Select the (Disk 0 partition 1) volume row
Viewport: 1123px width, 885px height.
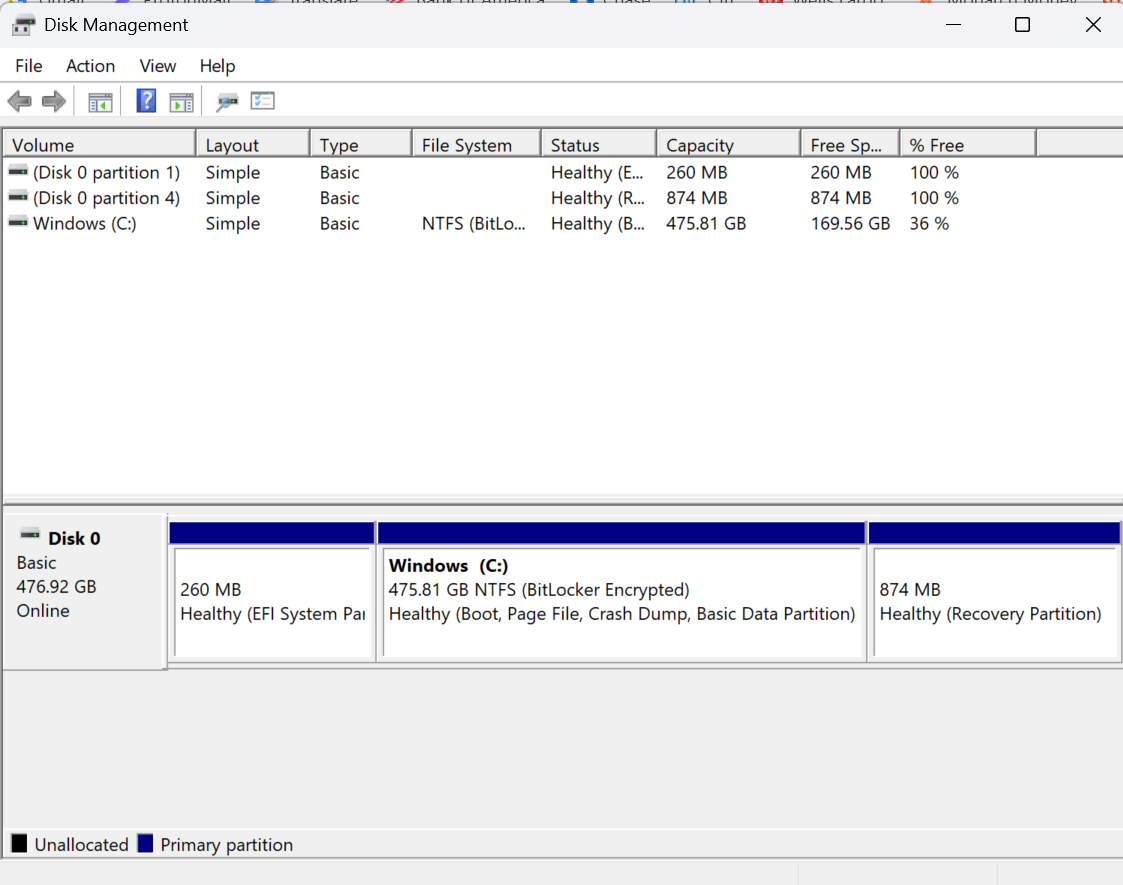(x=105, y=173)
